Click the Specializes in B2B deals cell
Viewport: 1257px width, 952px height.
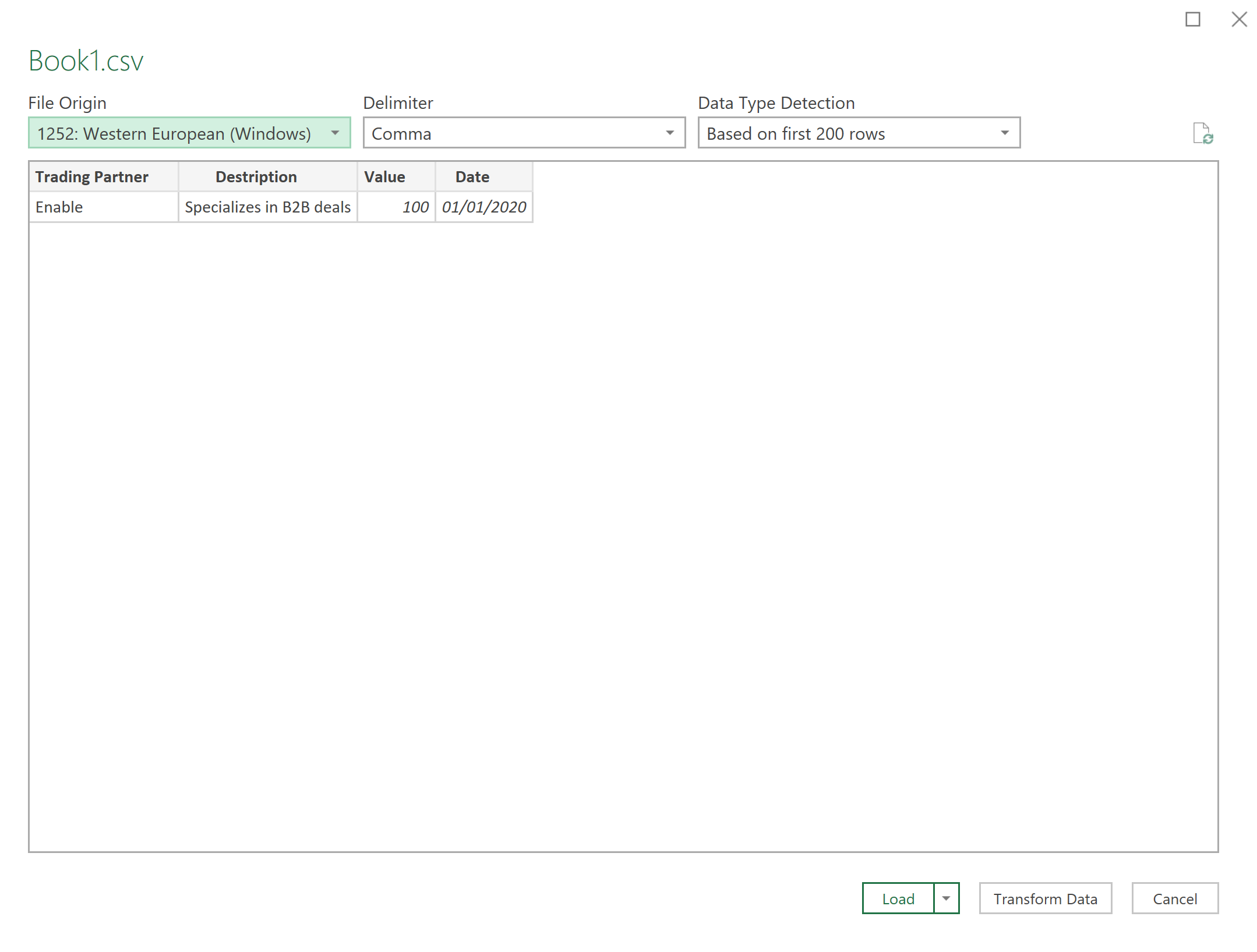coord(267,207)
